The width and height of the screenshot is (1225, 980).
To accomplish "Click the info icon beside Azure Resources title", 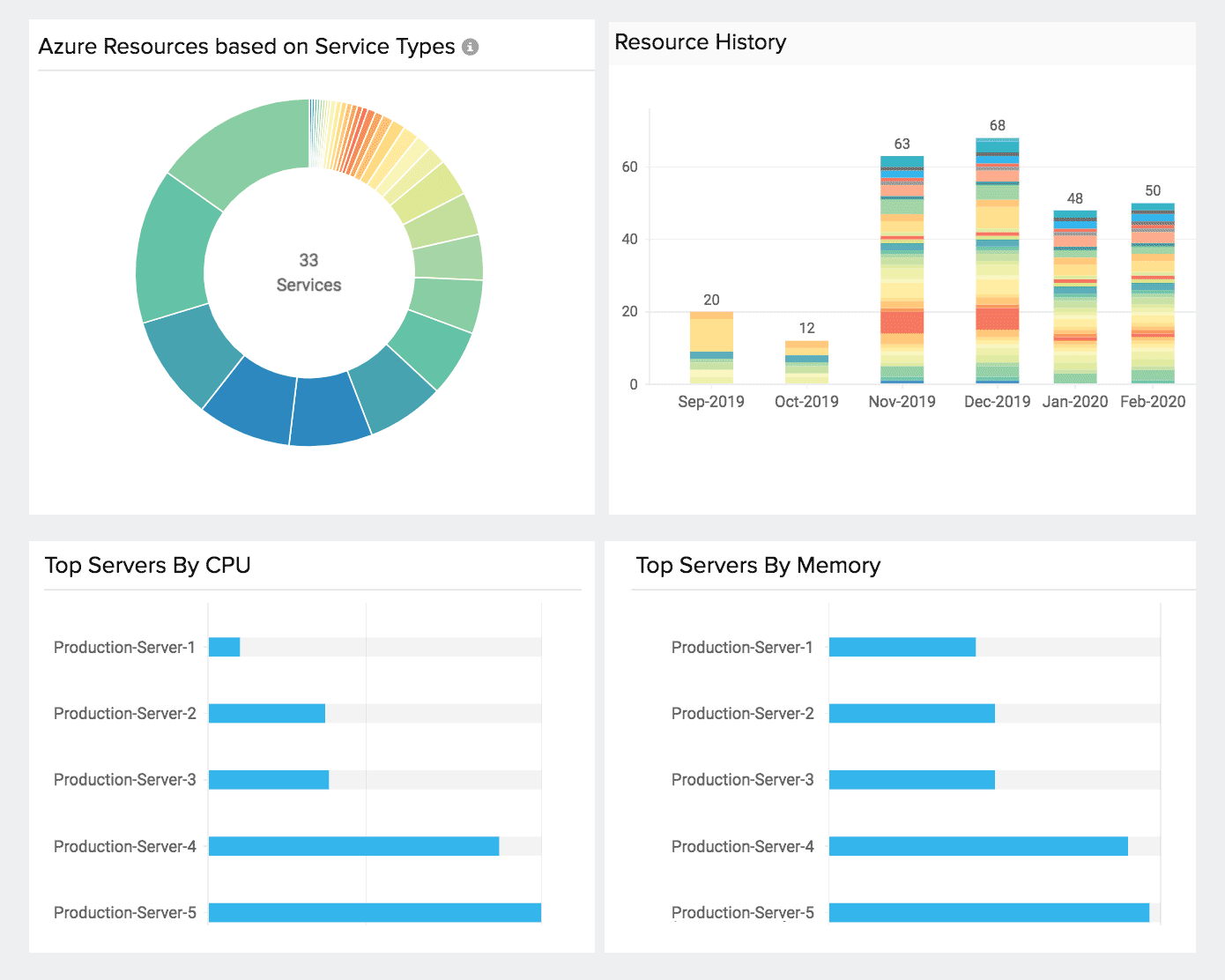I will (471, 47).
